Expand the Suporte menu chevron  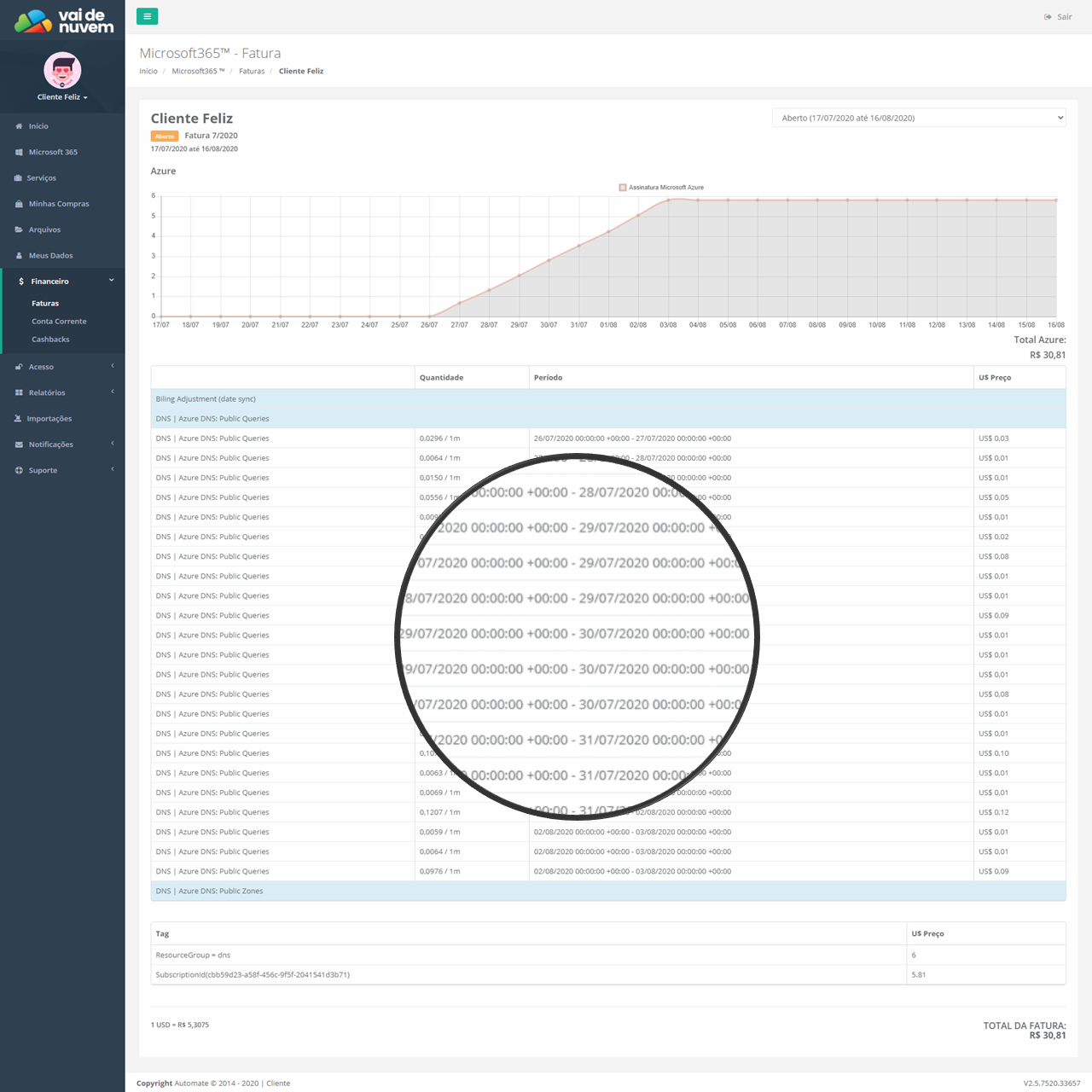[x=112, y=469]
